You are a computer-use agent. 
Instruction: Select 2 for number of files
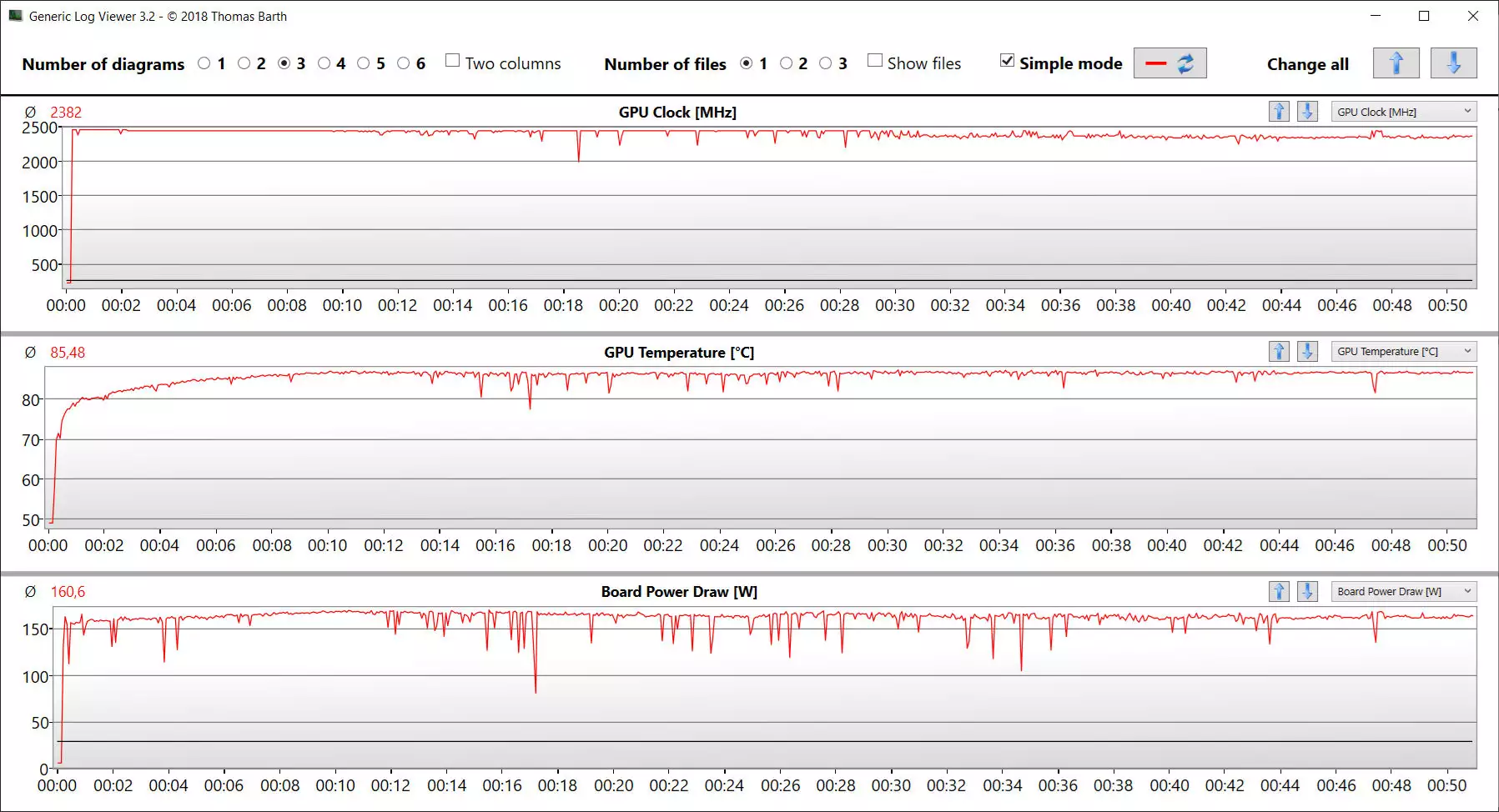(786, 63)
